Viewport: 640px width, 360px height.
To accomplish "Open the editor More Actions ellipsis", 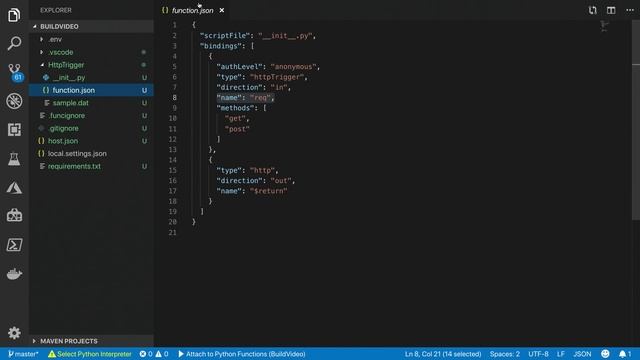I will point(630,10).
